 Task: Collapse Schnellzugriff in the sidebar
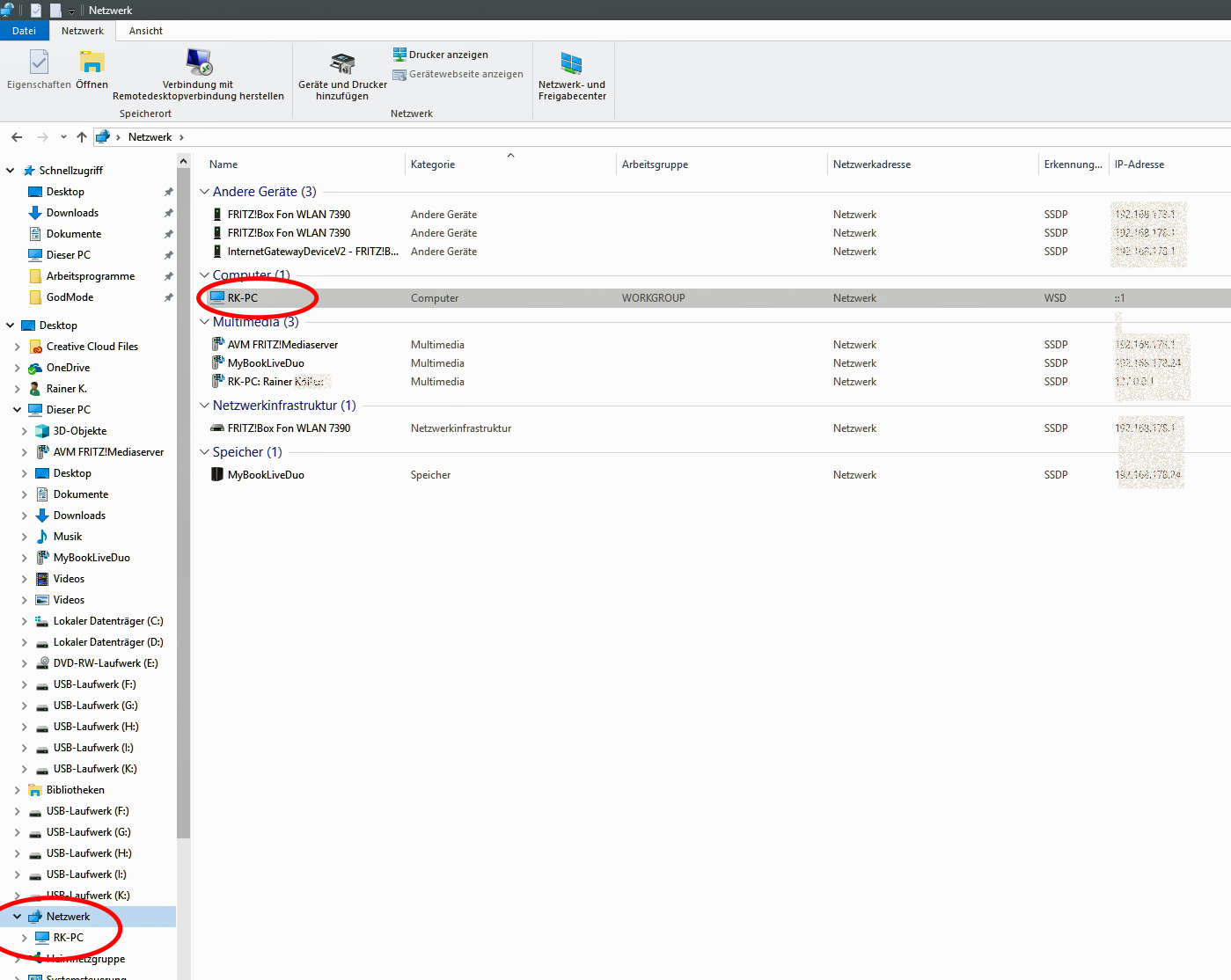[x=11, y=171]
